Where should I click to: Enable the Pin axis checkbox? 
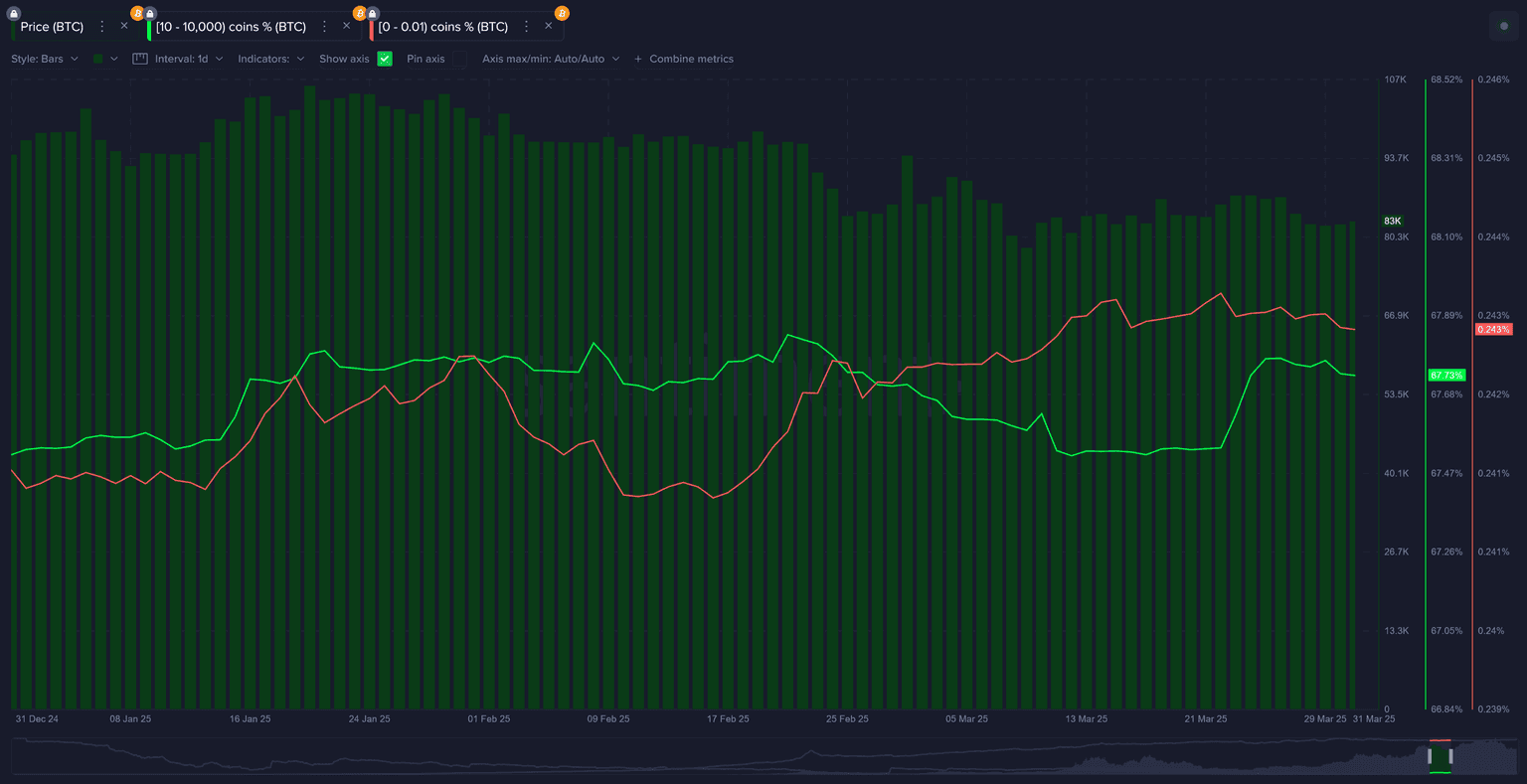(458, 59)
